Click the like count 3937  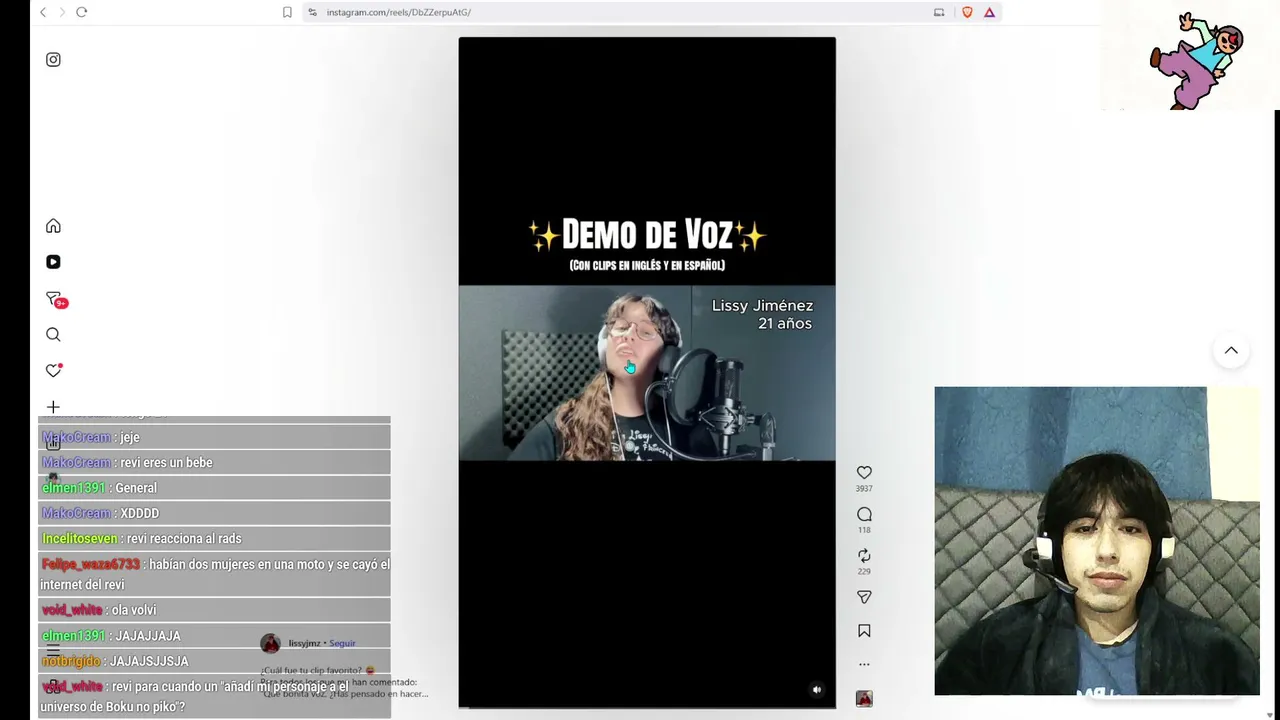(864, 489)
